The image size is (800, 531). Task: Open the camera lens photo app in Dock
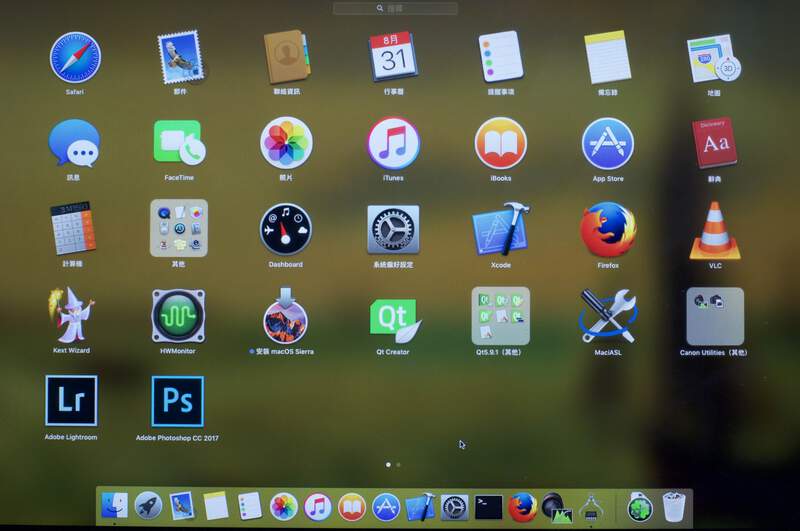pyautogui.click(x=557, y=508)
